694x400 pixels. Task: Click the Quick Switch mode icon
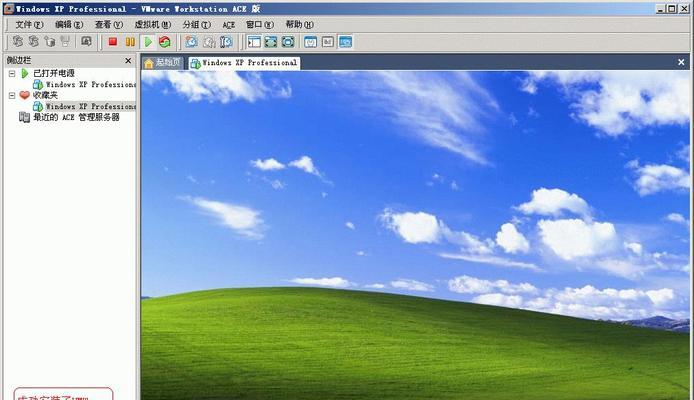pyautogui.click(x=288, y=42)
